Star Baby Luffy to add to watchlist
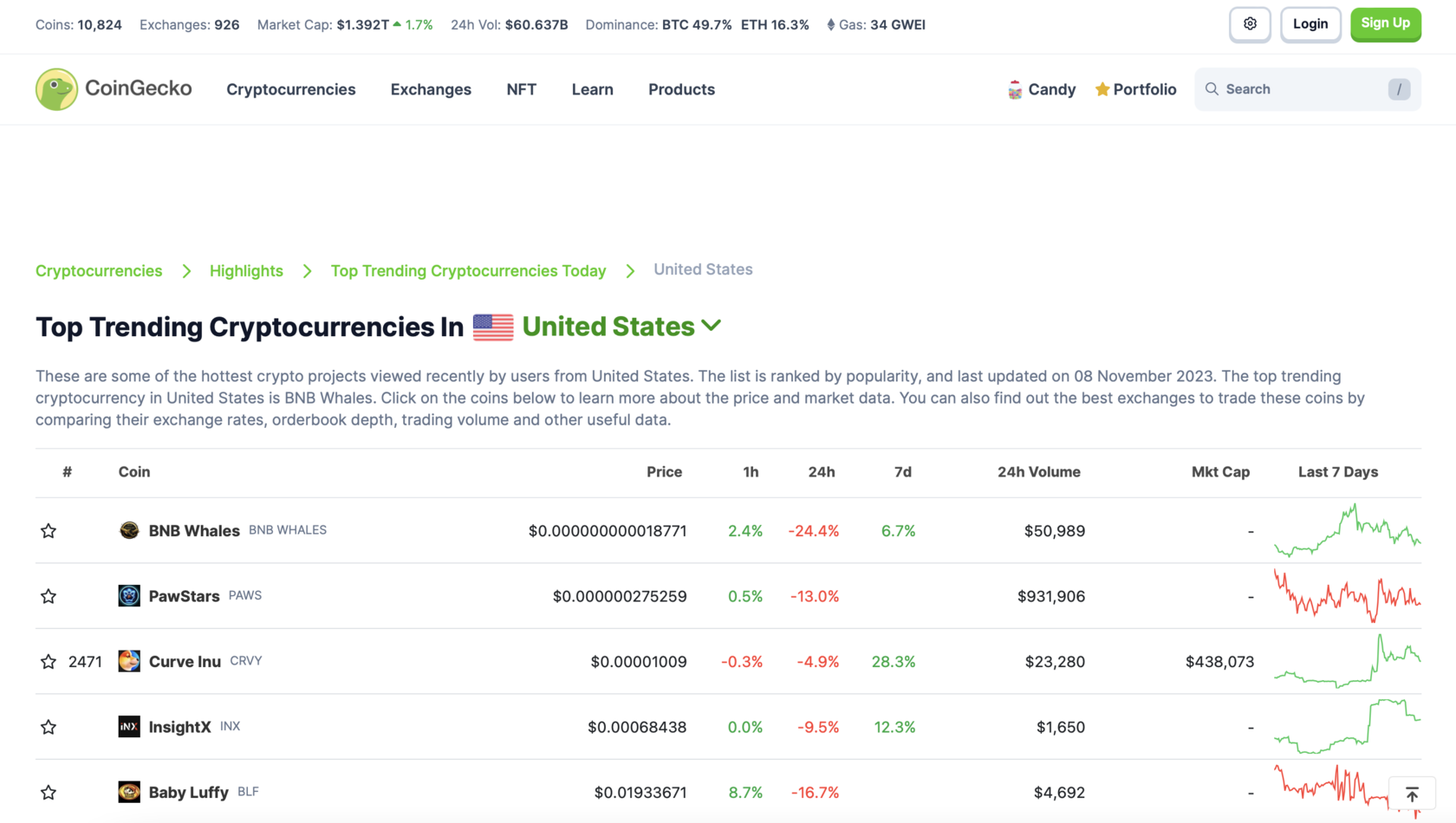Viewport: 1456px width, 823px height. tap(49, 792)
